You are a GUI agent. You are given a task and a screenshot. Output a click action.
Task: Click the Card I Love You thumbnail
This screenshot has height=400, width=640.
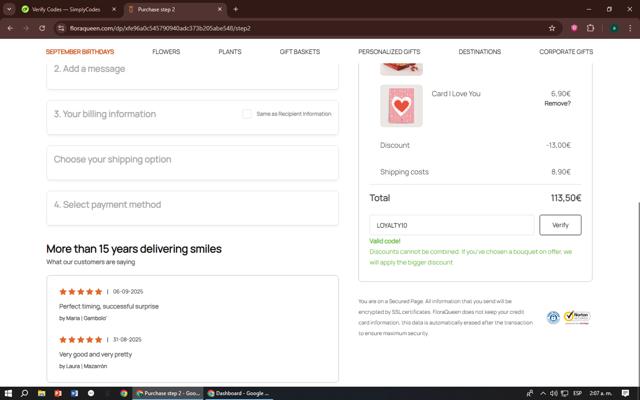(401, 106)
